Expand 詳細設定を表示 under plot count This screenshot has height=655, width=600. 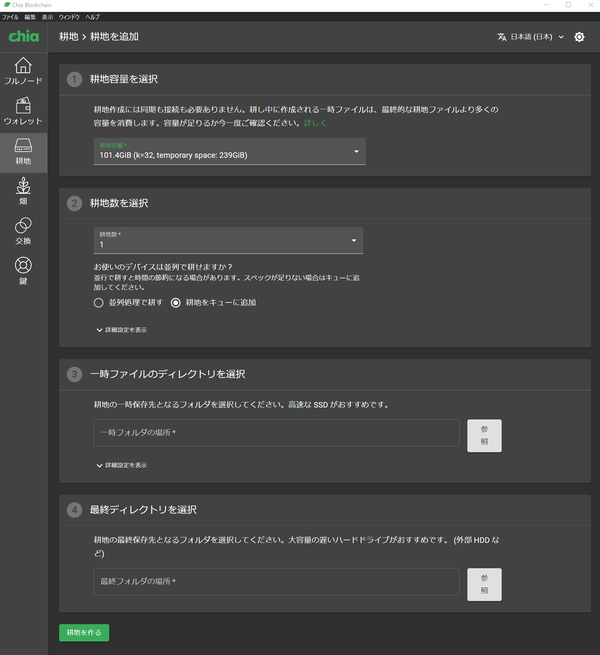122,330
